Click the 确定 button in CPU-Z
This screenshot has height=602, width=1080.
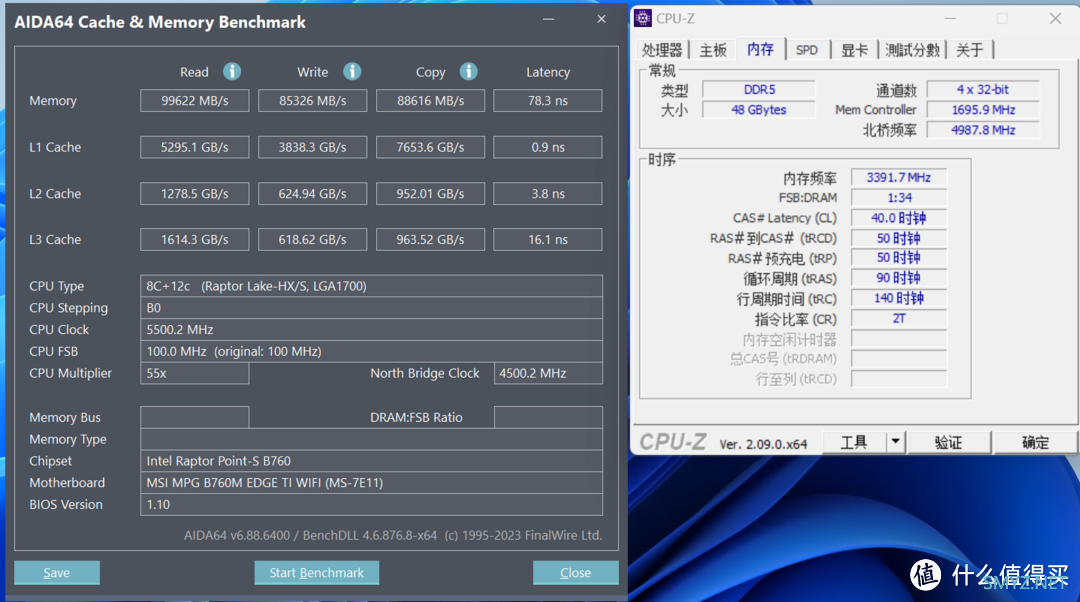[1035, 442]
